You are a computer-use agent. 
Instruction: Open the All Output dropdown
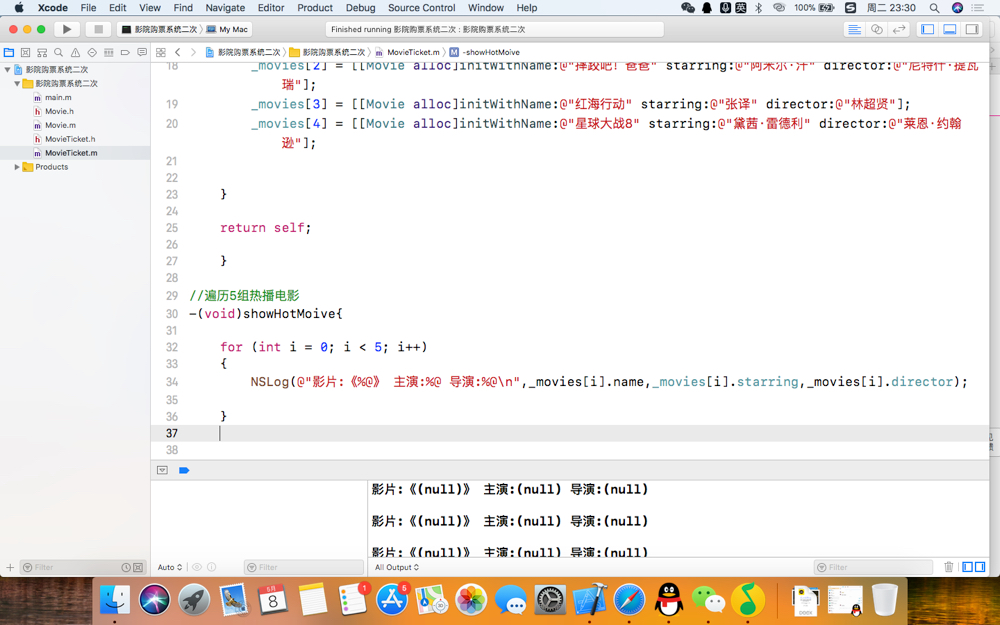(397, 567)
